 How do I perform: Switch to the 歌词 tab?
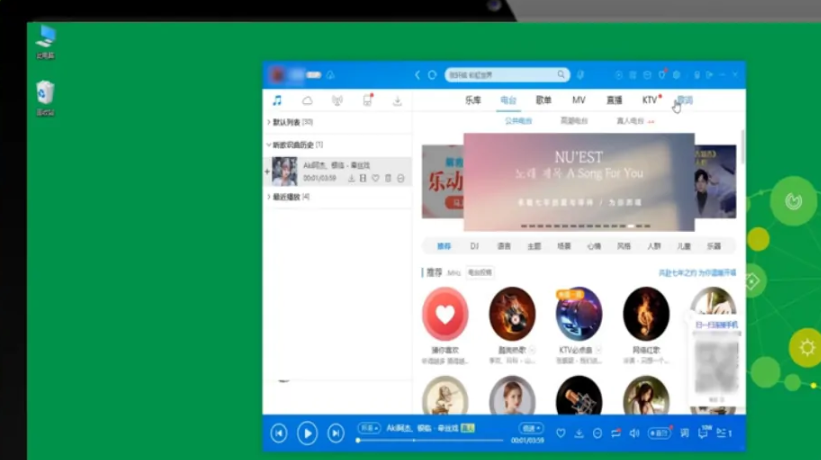pos(685,100)
